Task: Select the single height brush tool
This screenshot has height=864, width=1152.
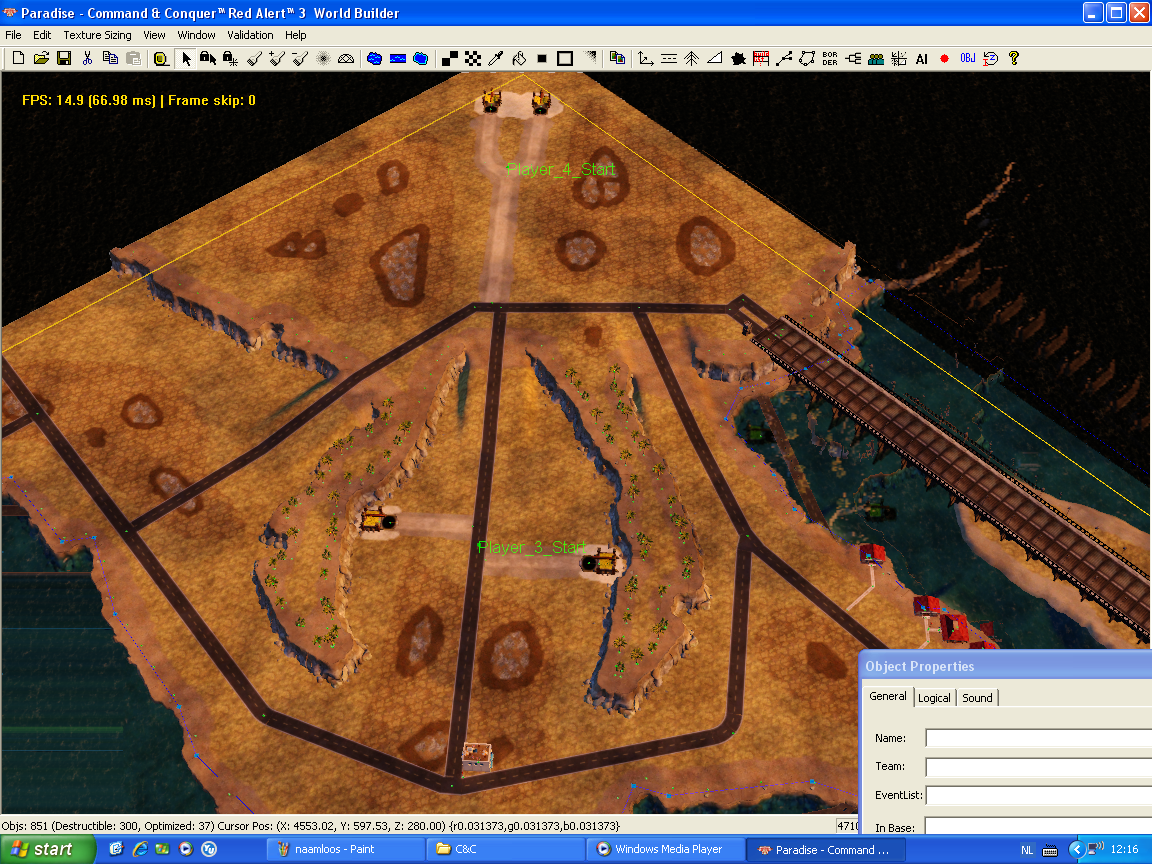Action: (254, 58)
